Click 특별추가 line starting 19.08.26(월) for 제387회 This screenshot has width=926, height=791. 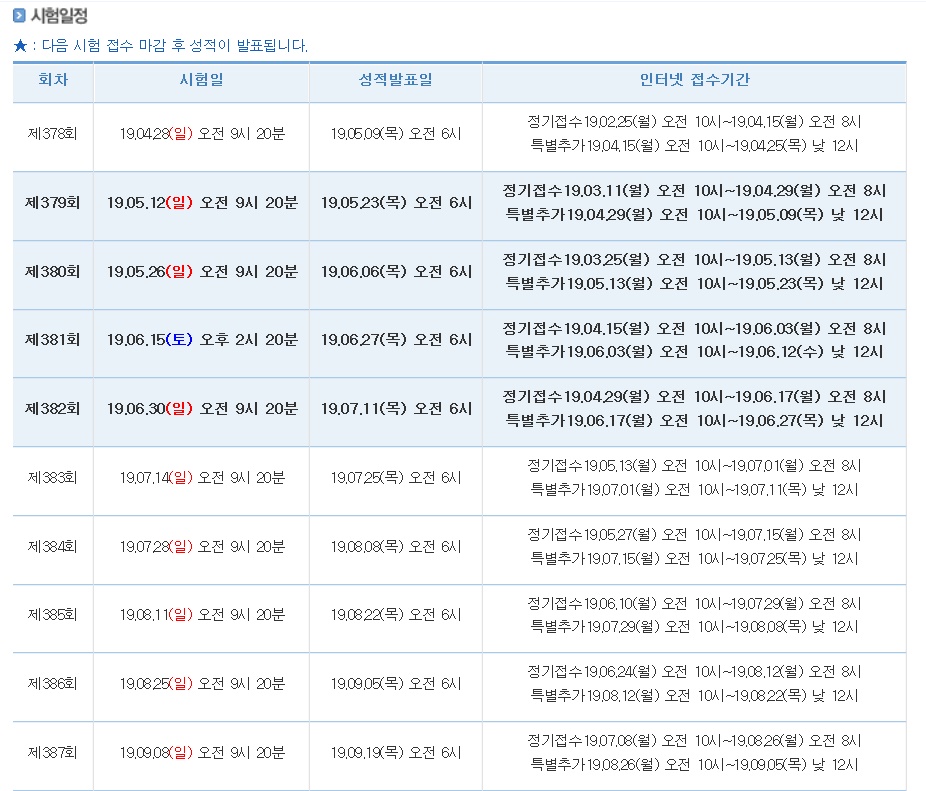tap(694, 764)
